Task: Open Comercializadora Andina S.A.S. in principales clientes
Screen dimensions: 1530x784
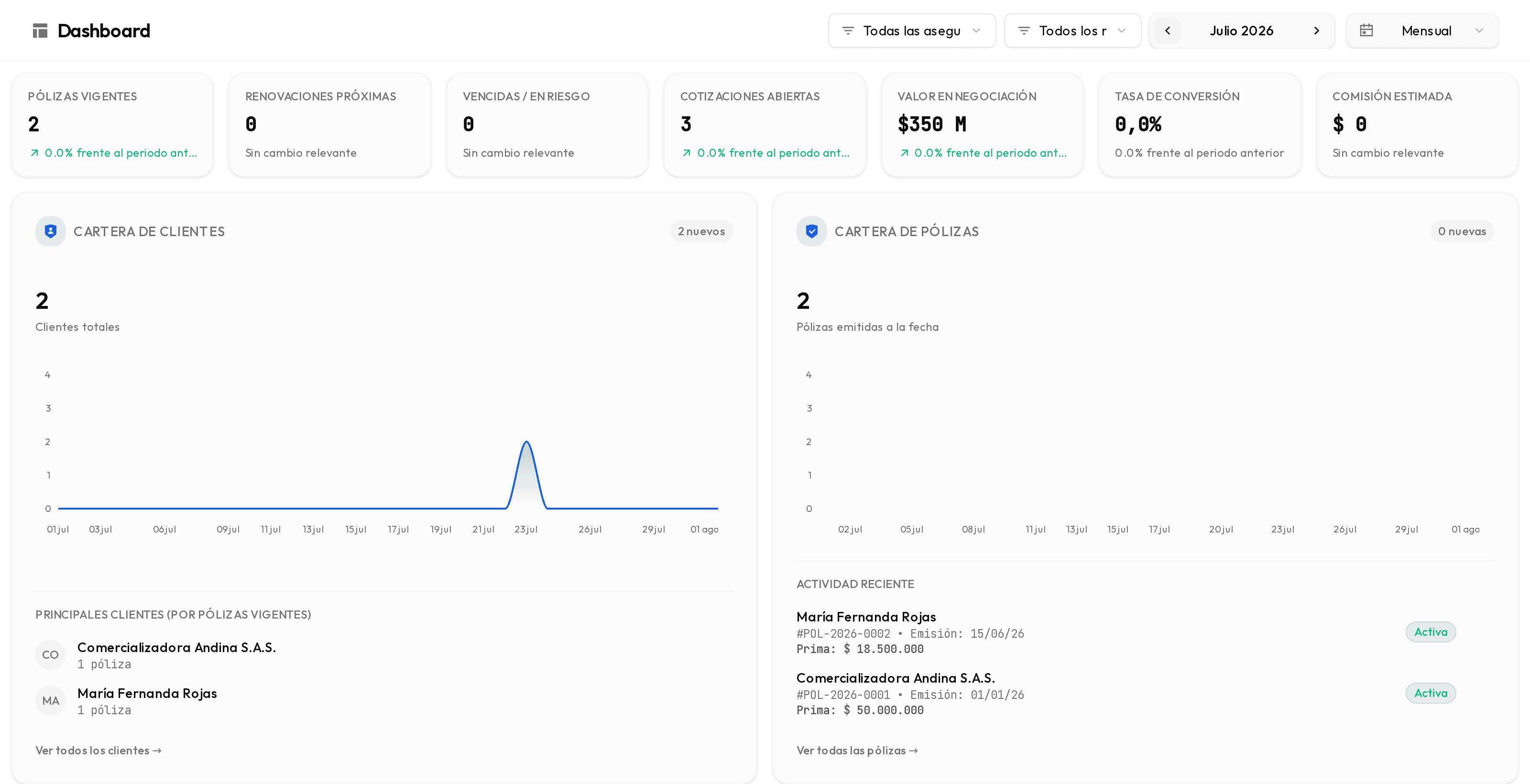Action: [x=176, y=647]
